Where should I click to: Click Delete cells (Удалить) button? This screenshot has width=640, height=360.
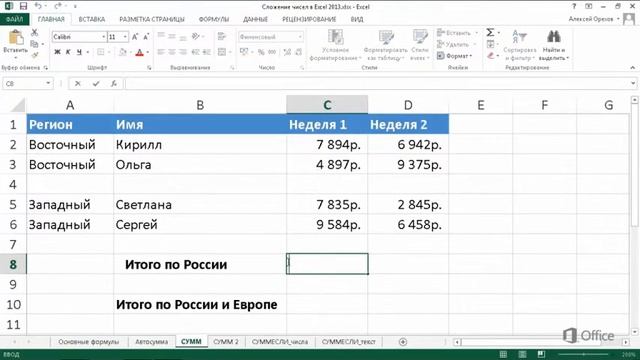[457, 44]
